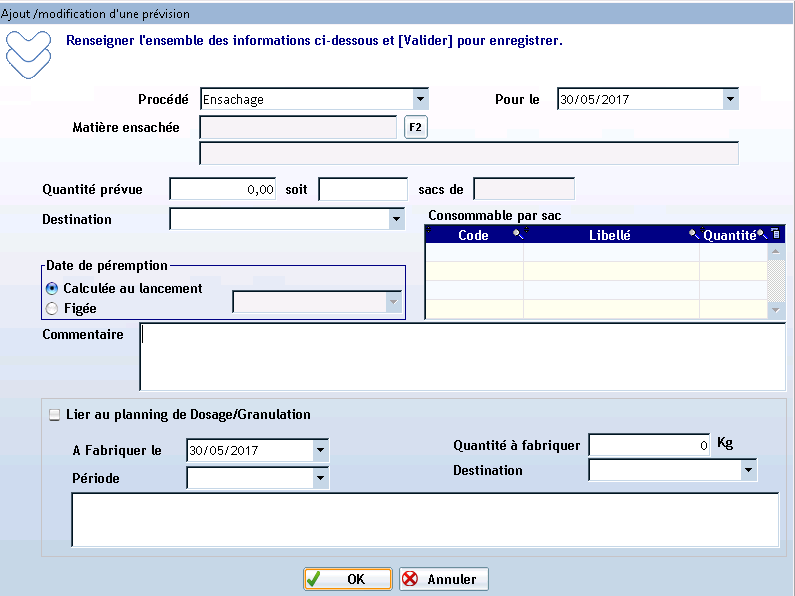The image size is (795, 596).
Task: Choose the Figée expiry date option
Action: (52, 308)
